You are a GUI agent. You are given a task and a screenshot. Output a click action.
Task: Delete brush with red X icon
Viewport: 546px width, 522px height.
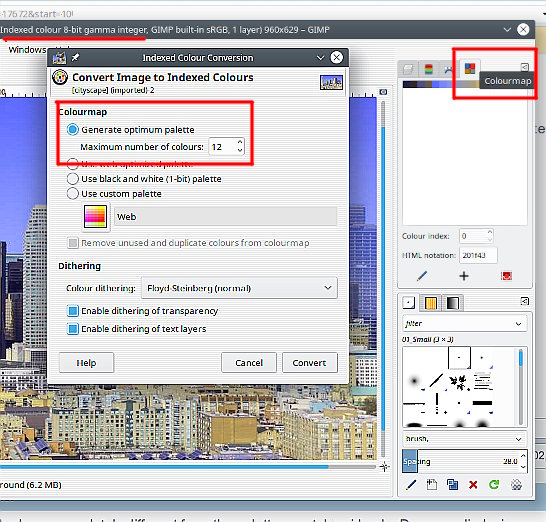click(473, 484)
